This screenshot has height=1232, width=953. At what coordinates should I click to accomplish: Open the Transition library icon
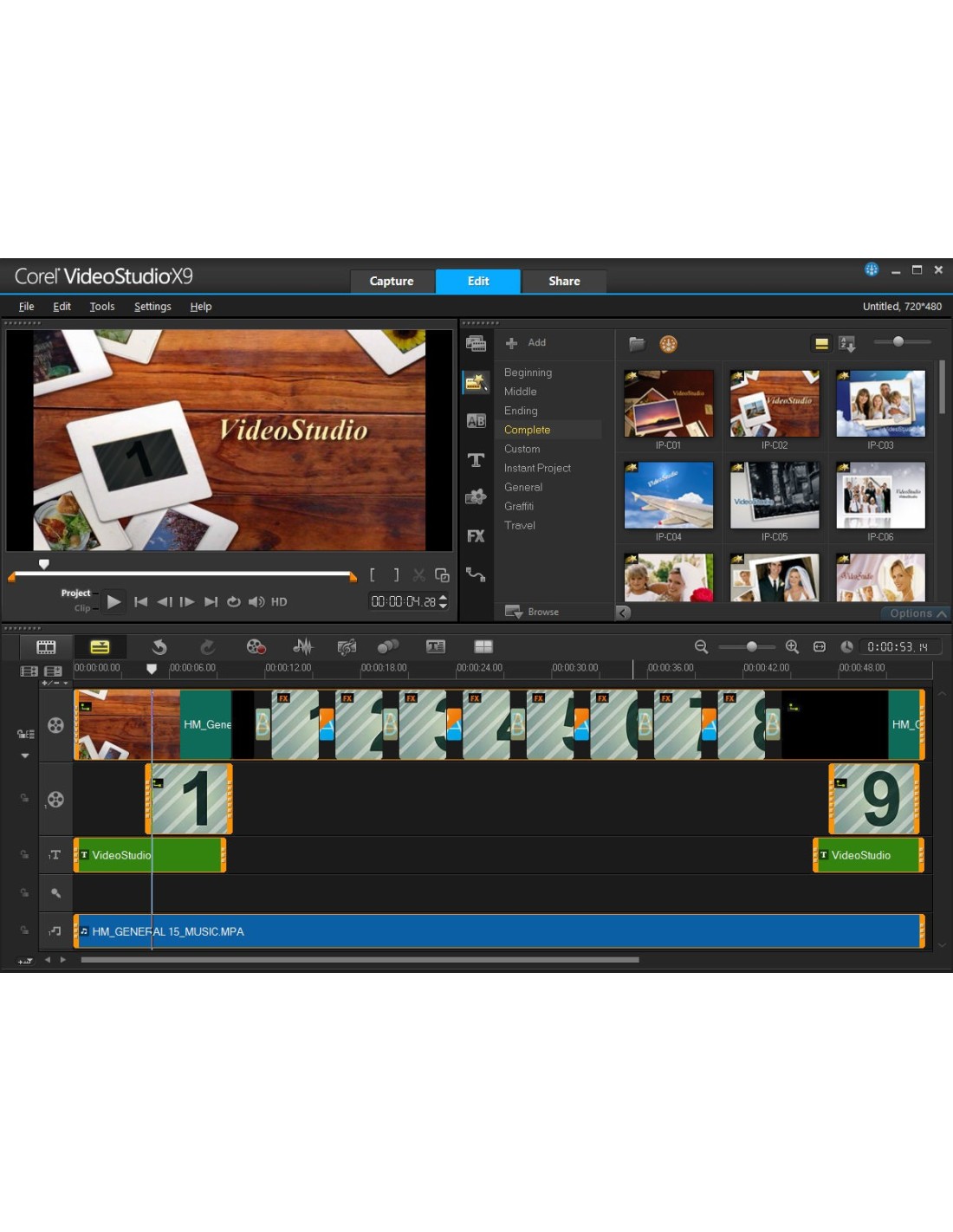click(476, 421)
